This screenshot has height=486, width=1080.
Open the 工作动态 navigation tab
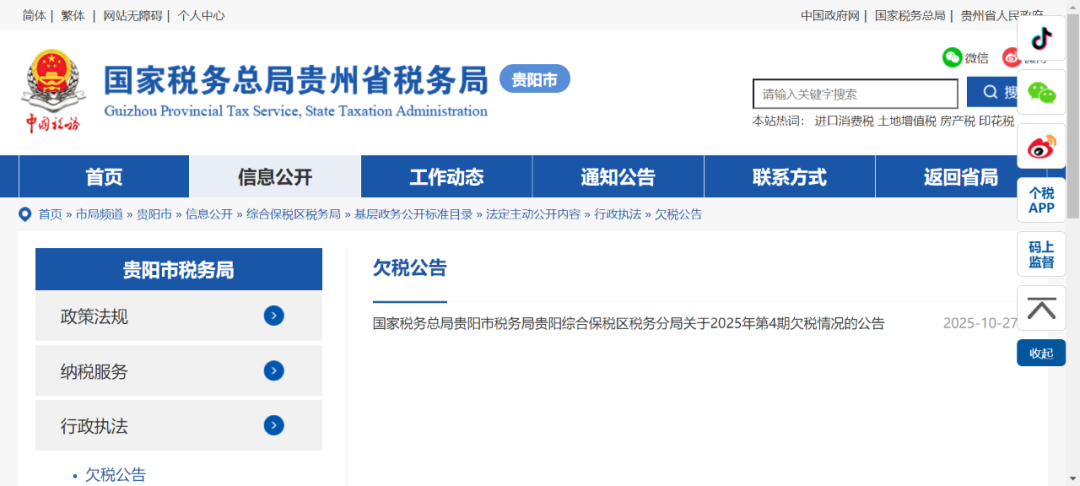(x=446, y=177)
